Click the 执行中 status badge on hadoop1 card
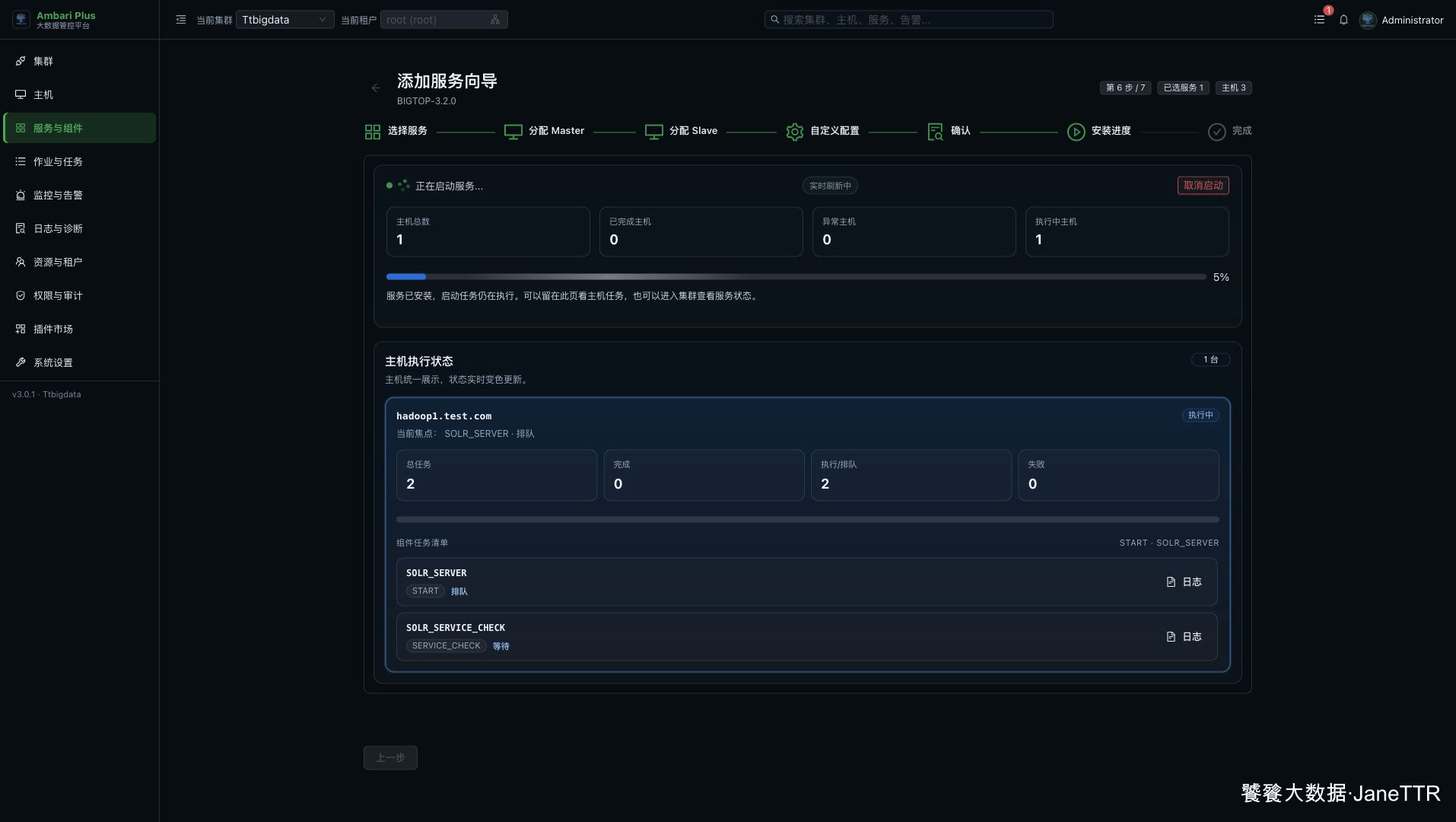Image resolution: width=1456 pixels, height=822 pixels. 1200,416
